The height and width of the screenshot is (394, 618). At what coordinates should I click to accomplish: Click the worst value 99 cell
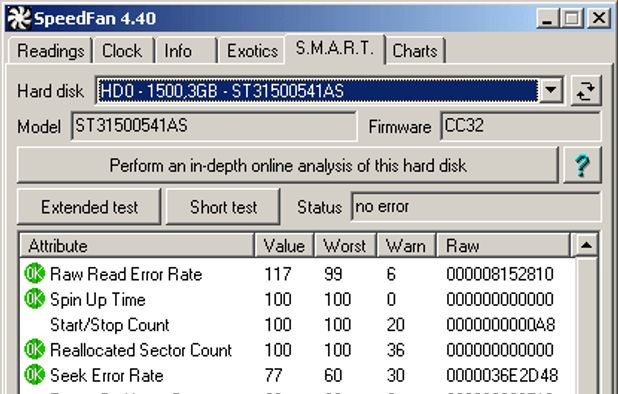click(333, 274)
